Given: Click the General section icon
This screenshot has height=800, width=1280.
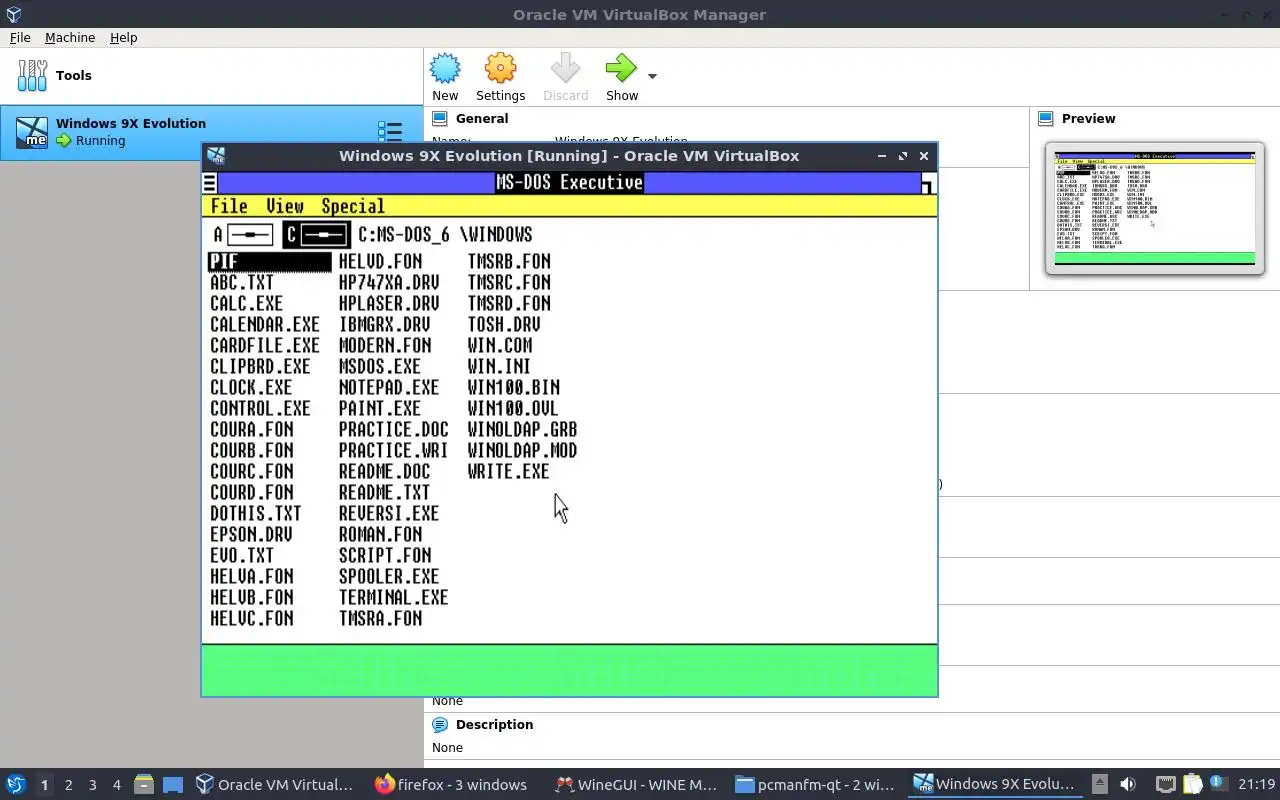Looking at the screenshot, I should 440,118.
